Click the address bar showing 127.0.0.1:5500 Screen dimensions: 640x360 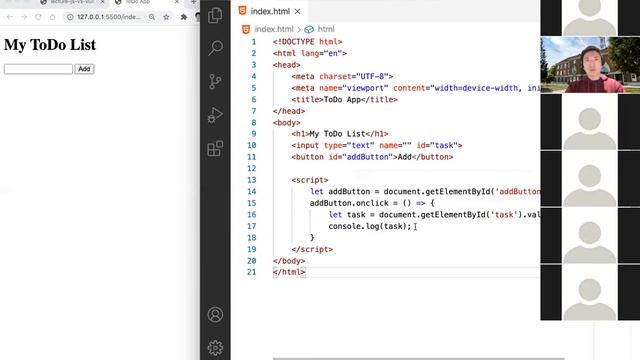pos(109,17)
